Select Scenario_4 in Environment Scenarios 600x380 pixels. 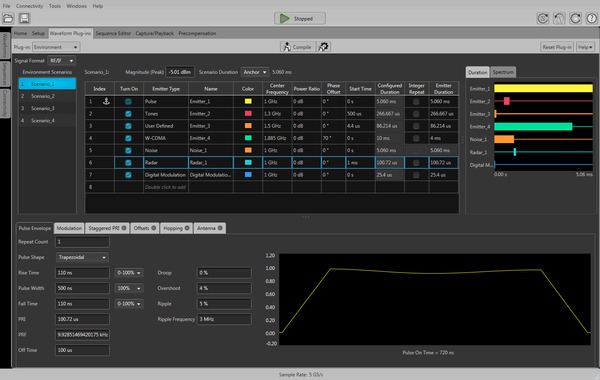coord(47,121)
